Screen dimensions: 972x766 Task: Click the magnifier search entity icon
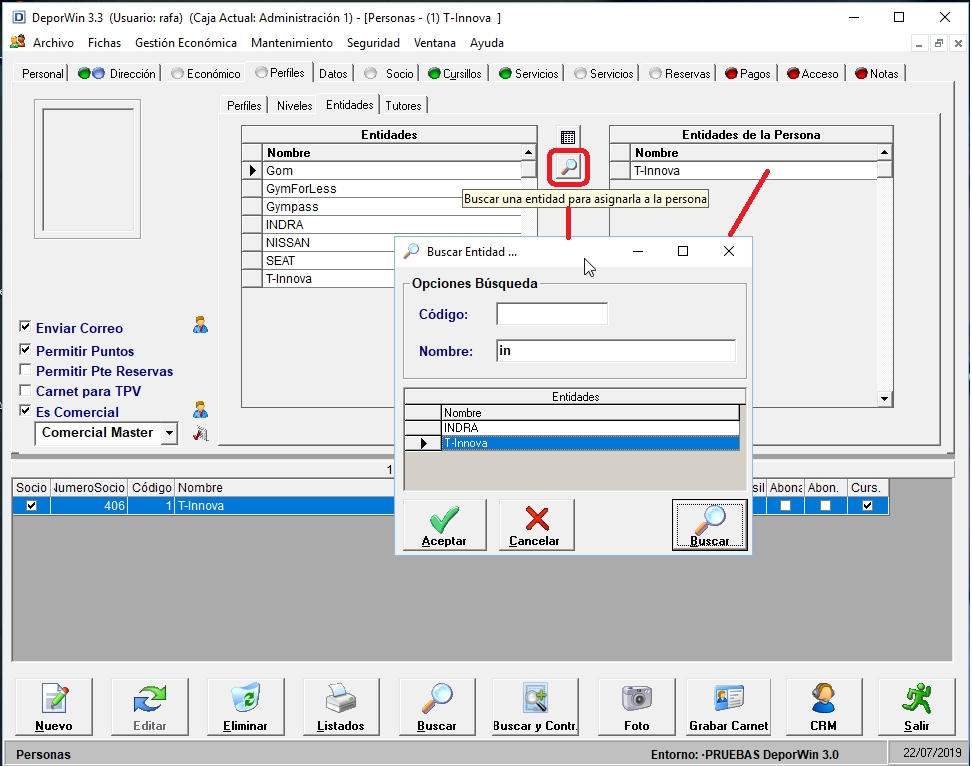click(568, 167)
